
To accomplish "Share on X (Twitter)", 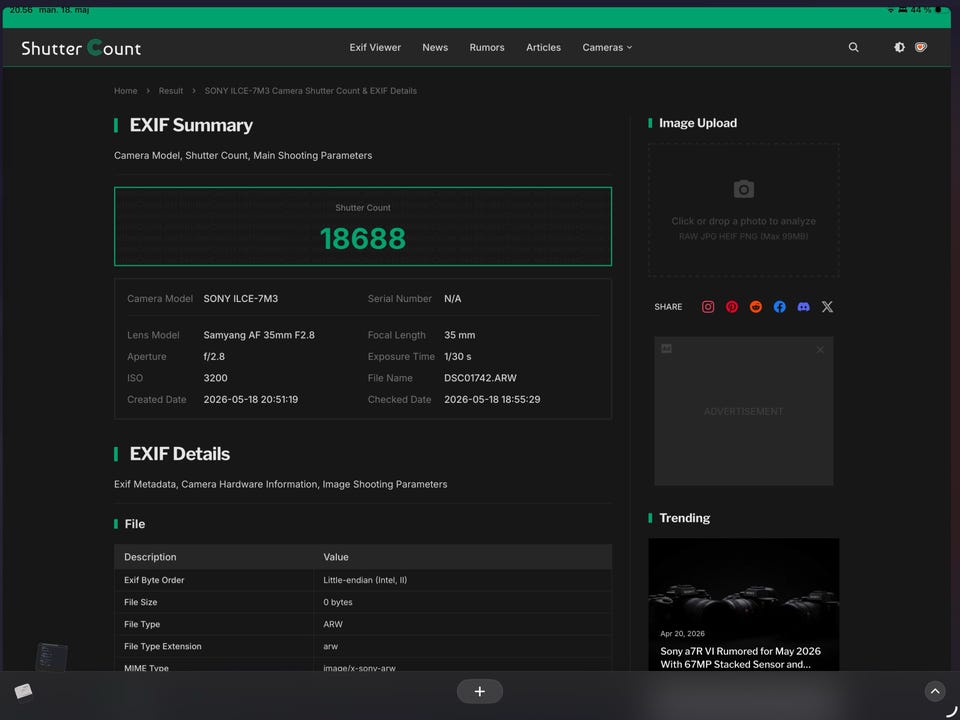I will (827, 307).
